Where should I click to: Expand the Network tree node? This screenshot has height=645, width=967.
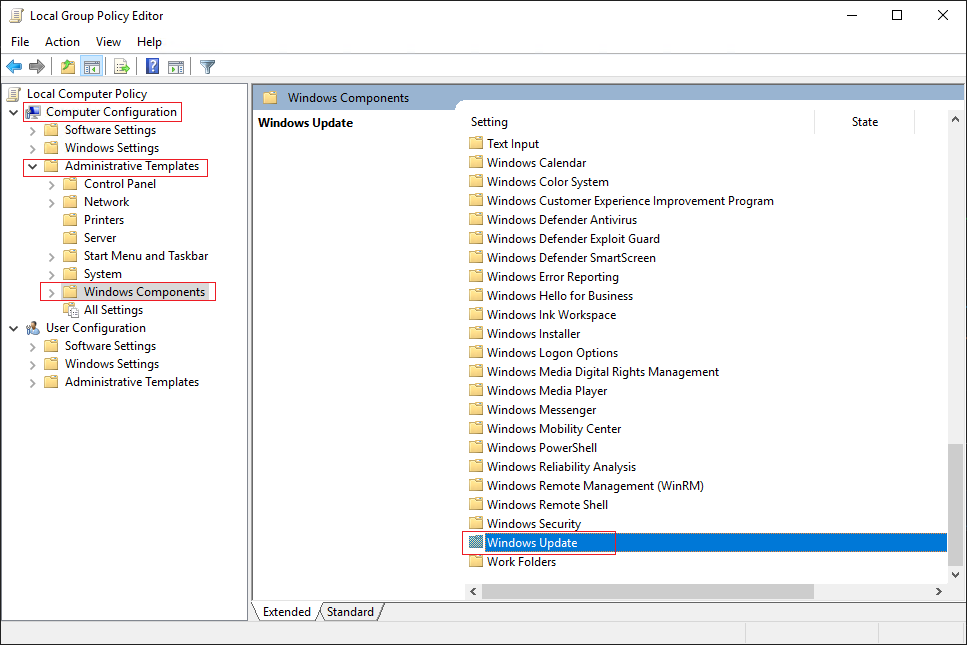pos(52,202)
